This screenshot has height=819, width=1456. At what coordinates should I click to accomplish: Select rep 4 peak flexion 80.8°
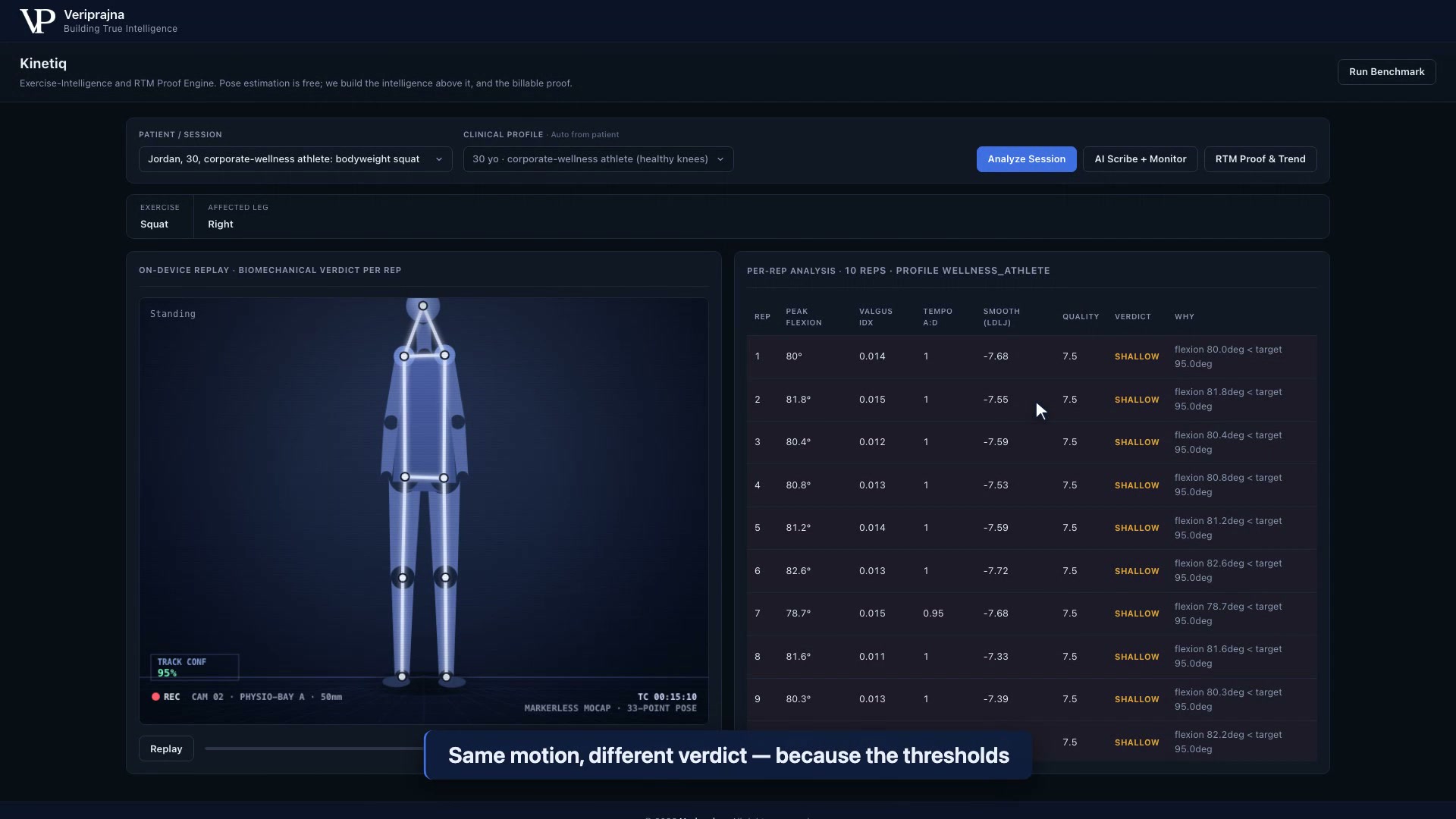(798, 485)
